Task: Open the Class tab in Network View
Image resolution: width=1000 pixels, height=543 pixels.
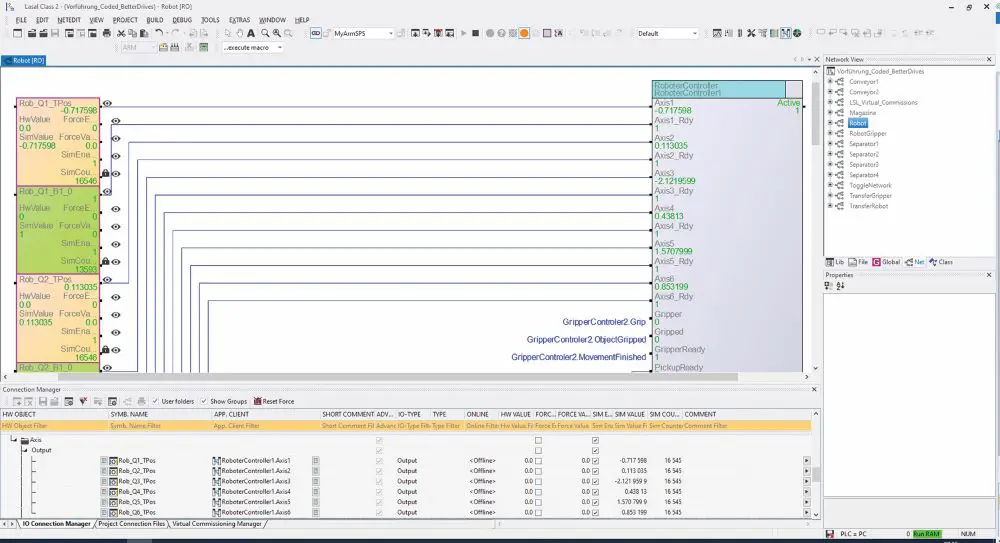Action: (941, 262)
